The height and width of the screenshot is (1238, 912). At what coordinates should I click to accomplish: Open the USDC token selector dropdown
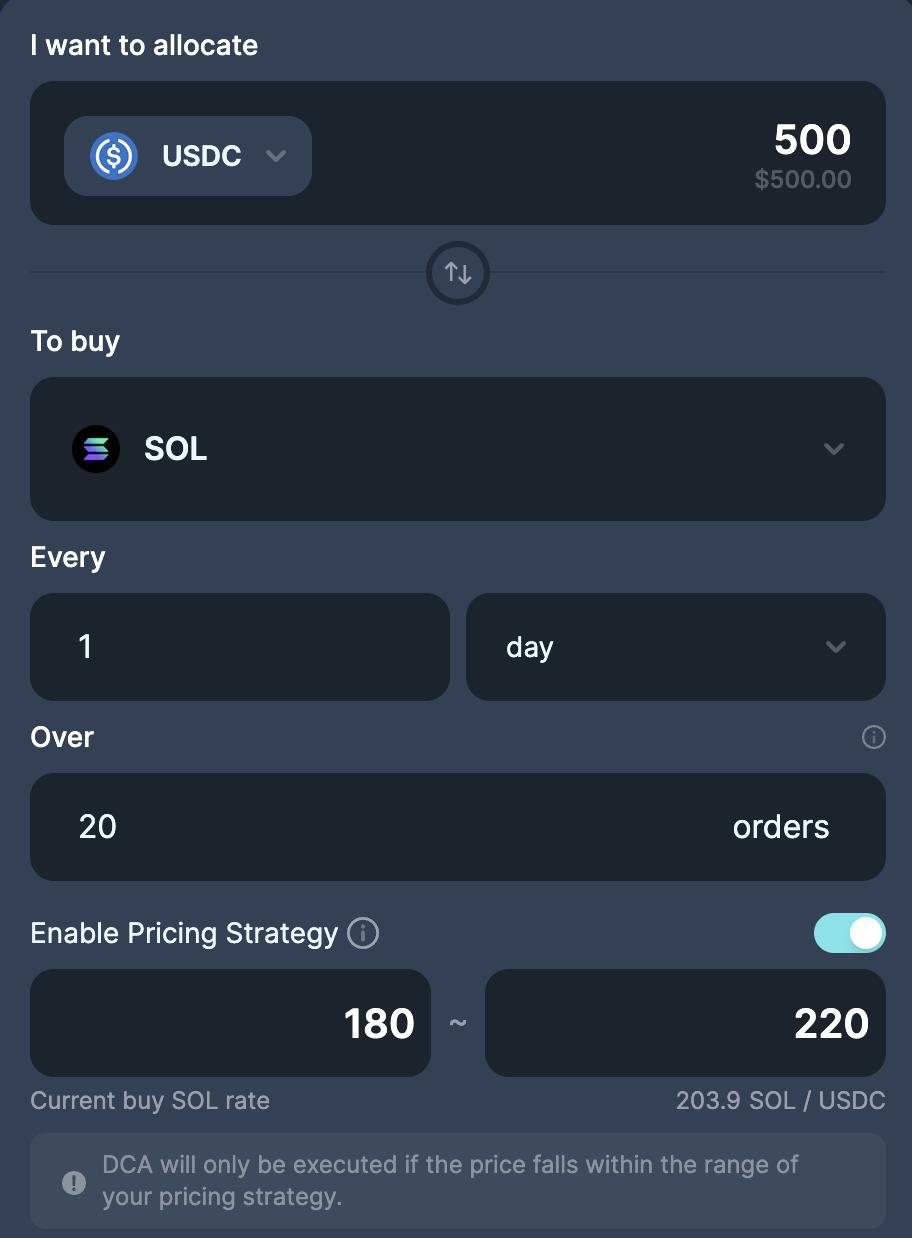(x=188, y=156)
